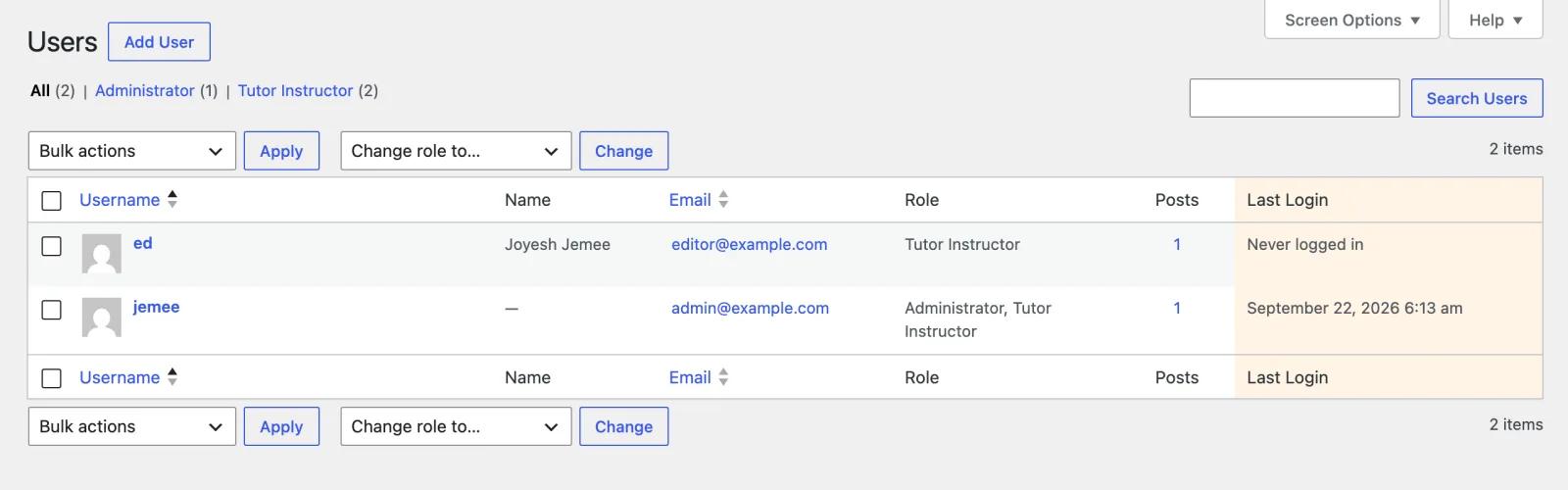Screen dimensions: 1568x490
Task: Sort by top Email column header
Action: 690,200
